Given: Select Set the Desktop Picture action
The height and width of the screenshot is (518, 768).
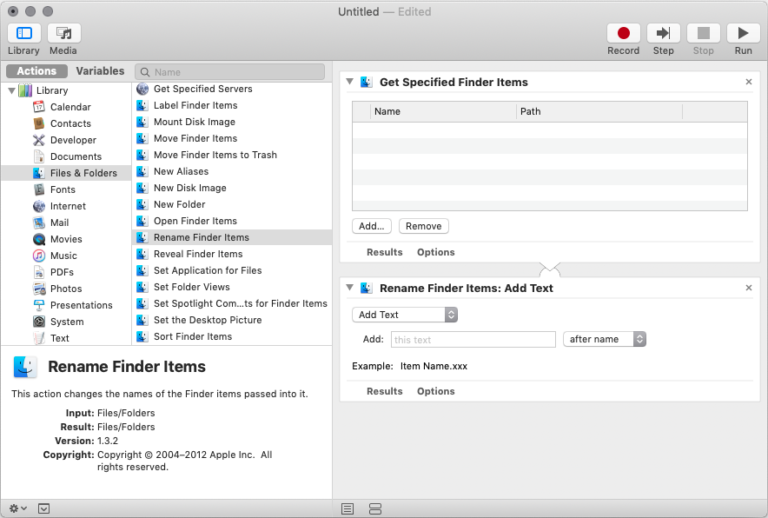Looking at the screenshot, I should [x=232, y=320].
